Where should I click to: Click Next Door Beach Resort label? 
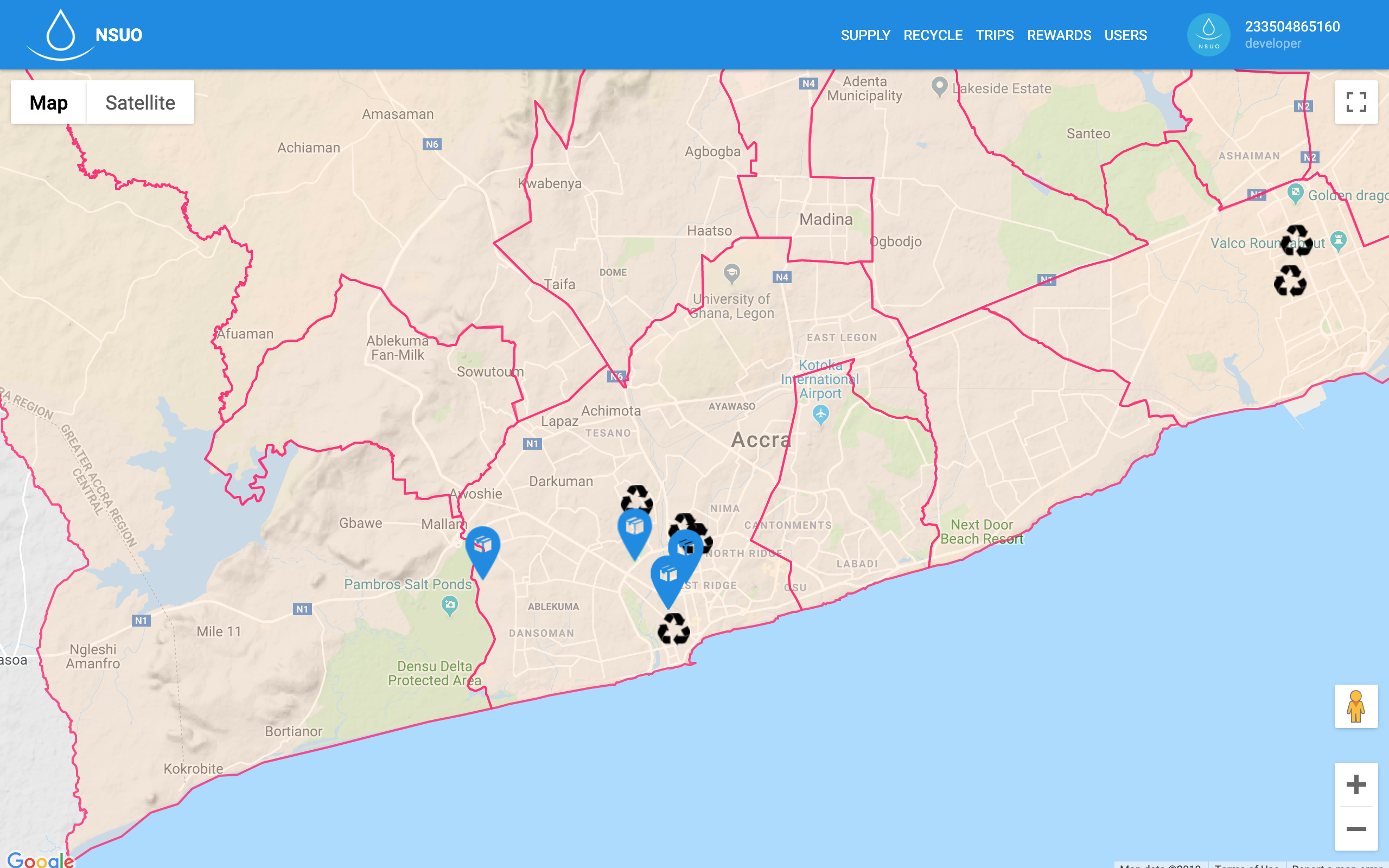[x=982, y=532]
